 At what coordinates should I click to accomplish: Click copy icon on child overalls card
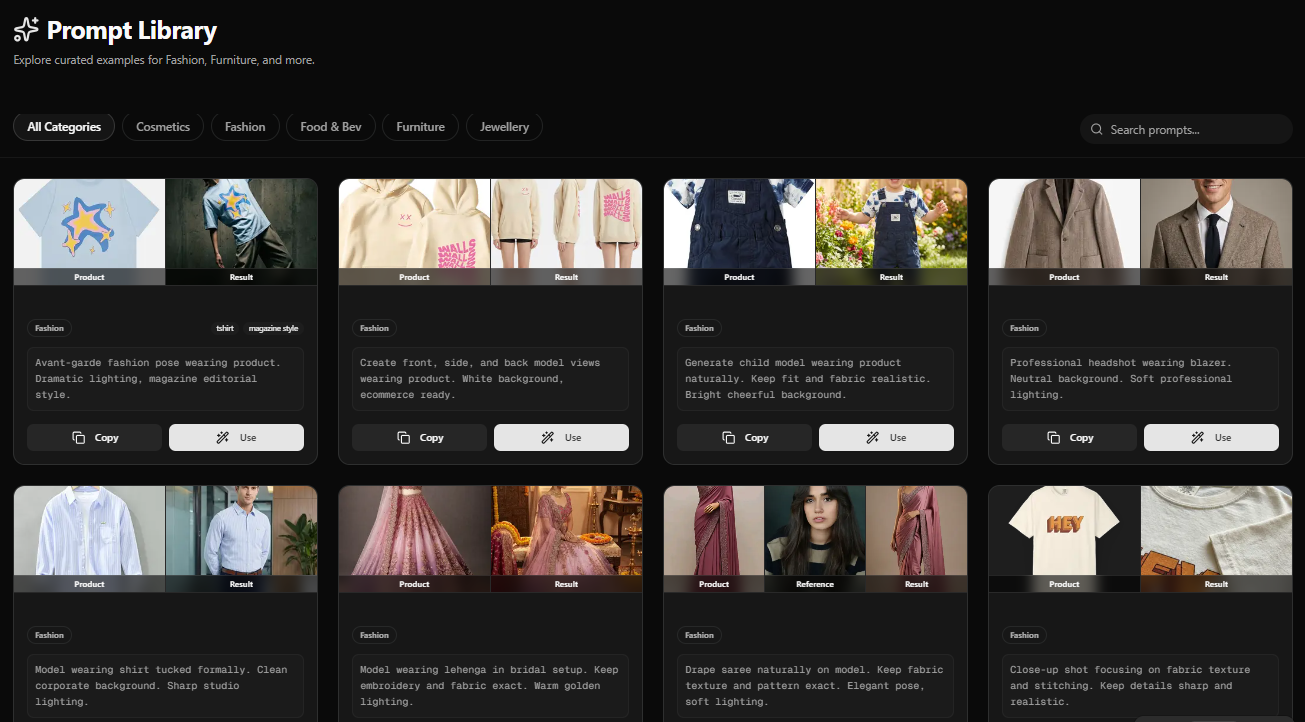click(728, 438)
